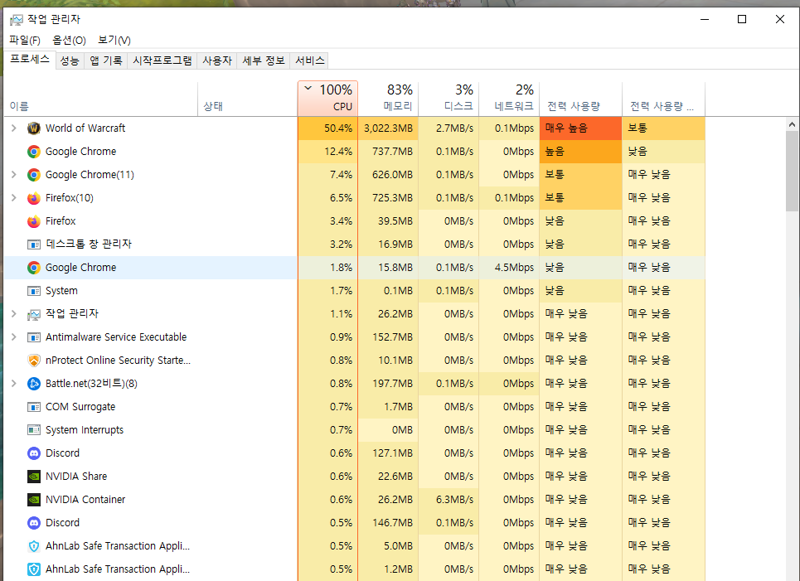Click the Battle.net(32비트) process icon
The height and width of the screenshot is (581, 800).
point(34,384)
